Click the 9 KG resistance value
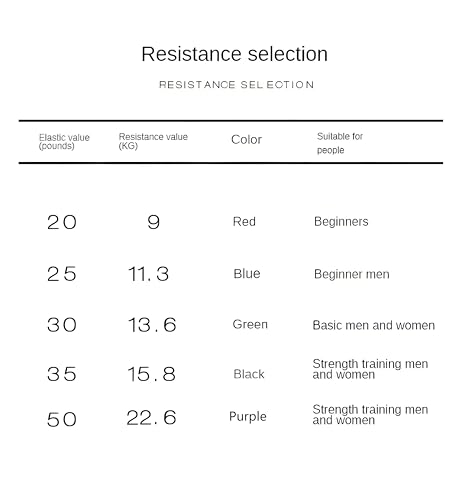466x500 pixels. coord(154,222)
